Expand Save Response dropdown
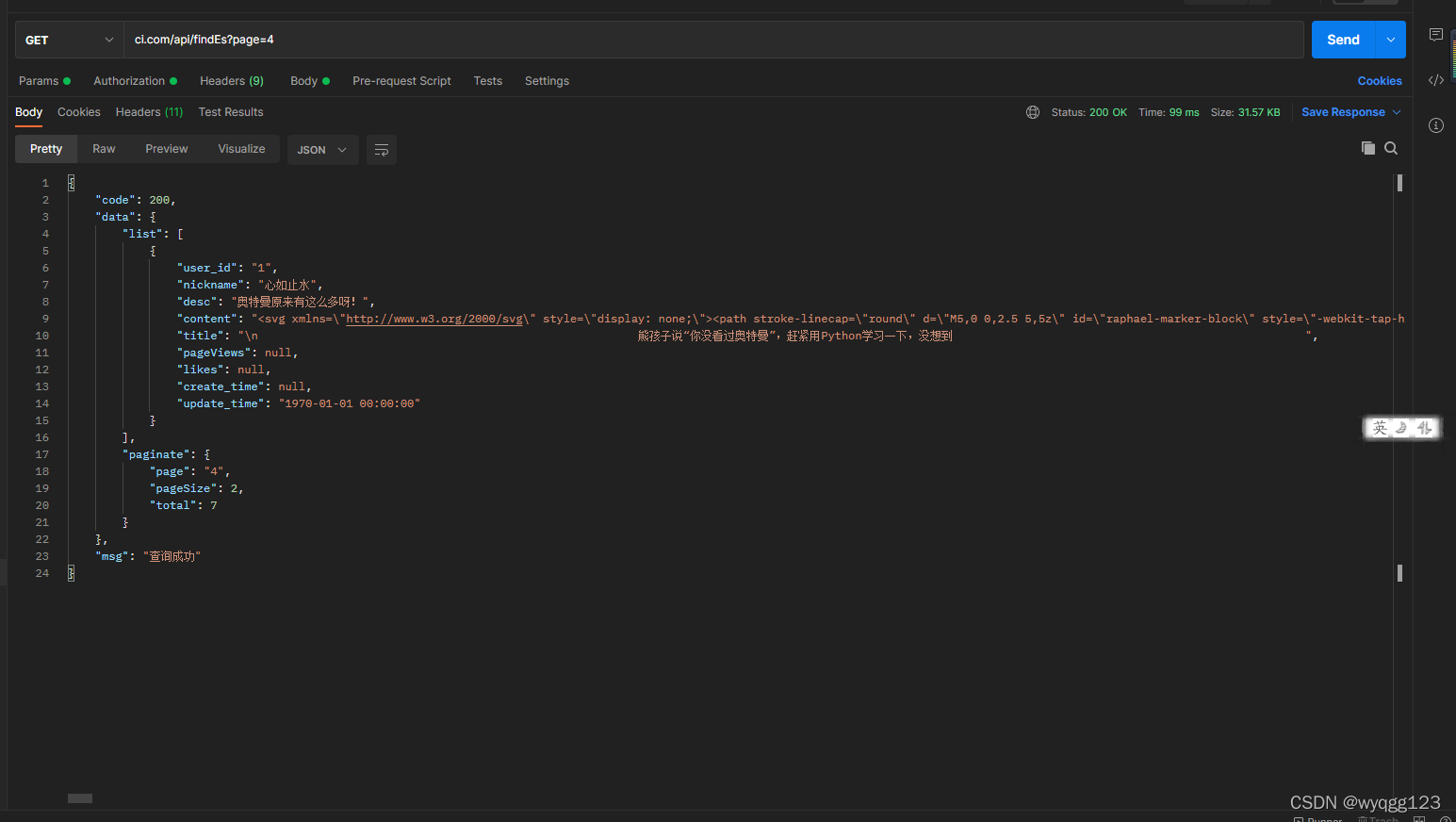 click(1397, 112)
